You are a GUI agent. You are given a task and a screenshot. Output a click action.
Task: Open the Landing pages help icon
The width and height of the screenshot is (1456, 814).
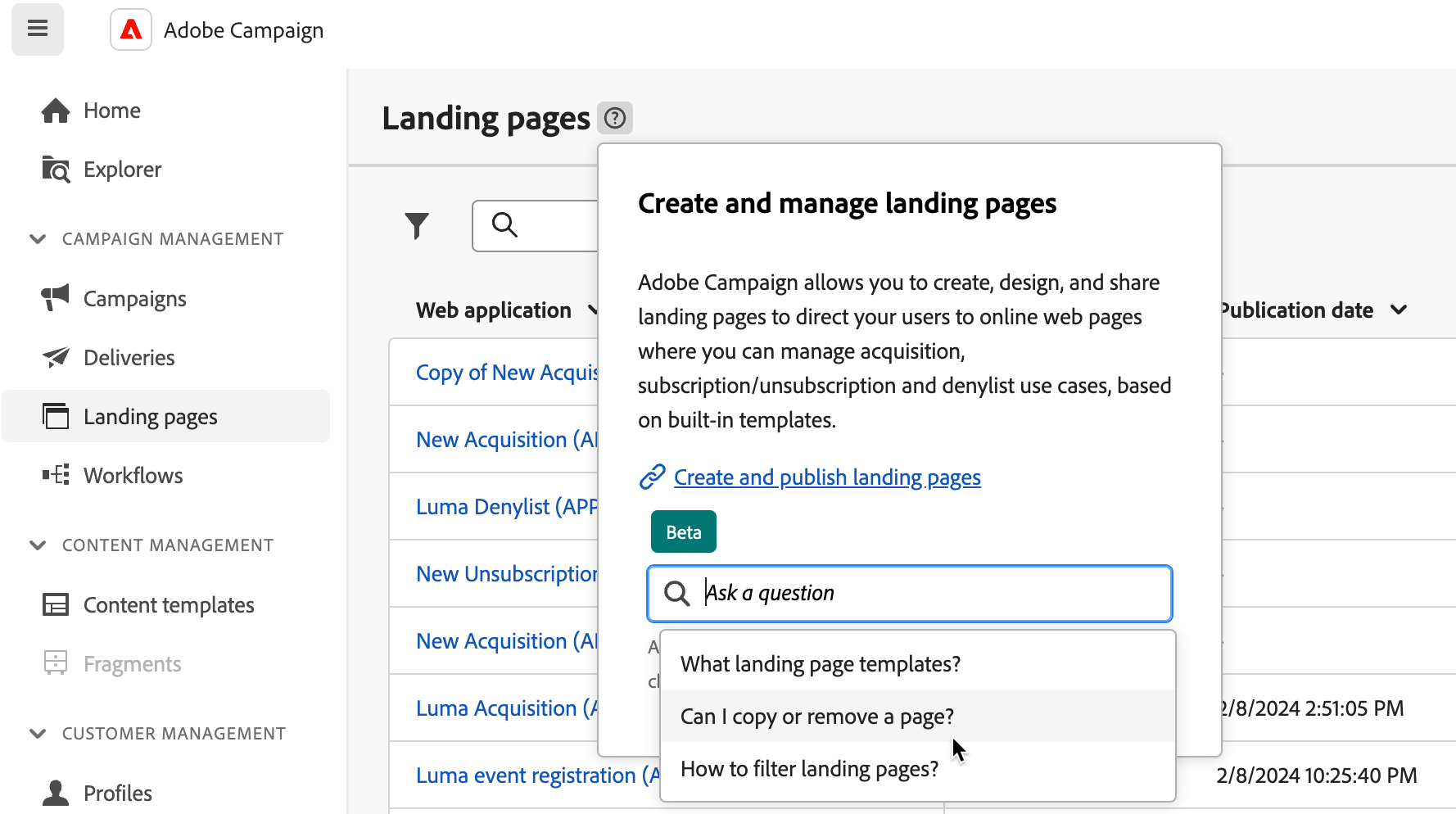click(615, 119)
